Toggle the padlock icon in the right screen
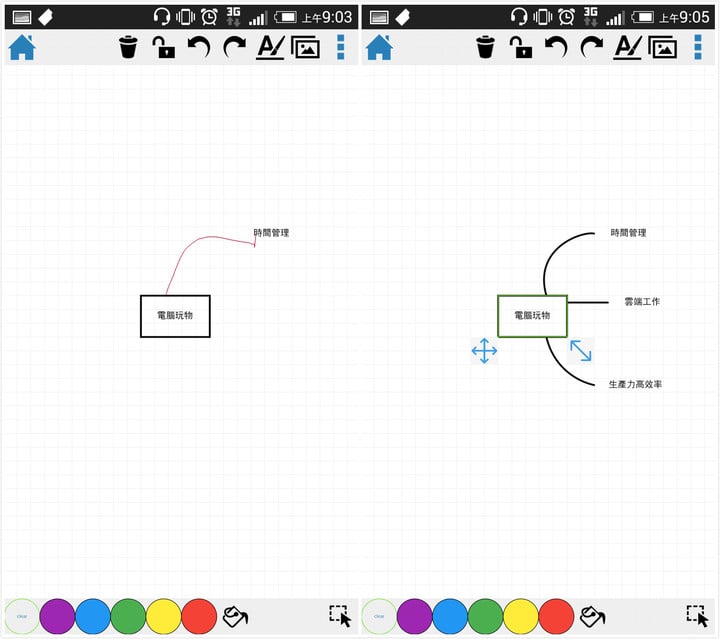The image size is (720, 639). [520, 47]
